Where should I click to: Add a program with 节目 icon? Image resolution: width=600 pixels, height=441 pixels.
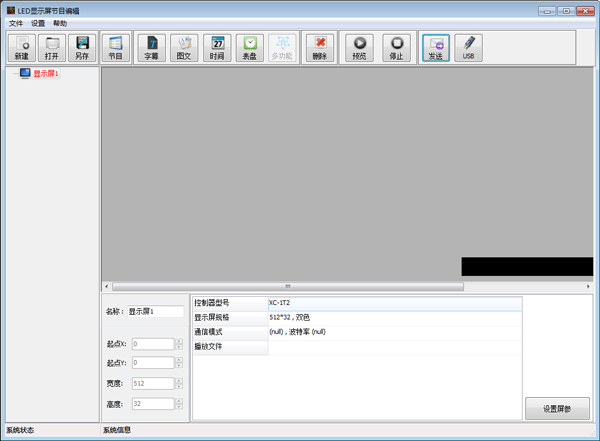[x=115, y=47]
